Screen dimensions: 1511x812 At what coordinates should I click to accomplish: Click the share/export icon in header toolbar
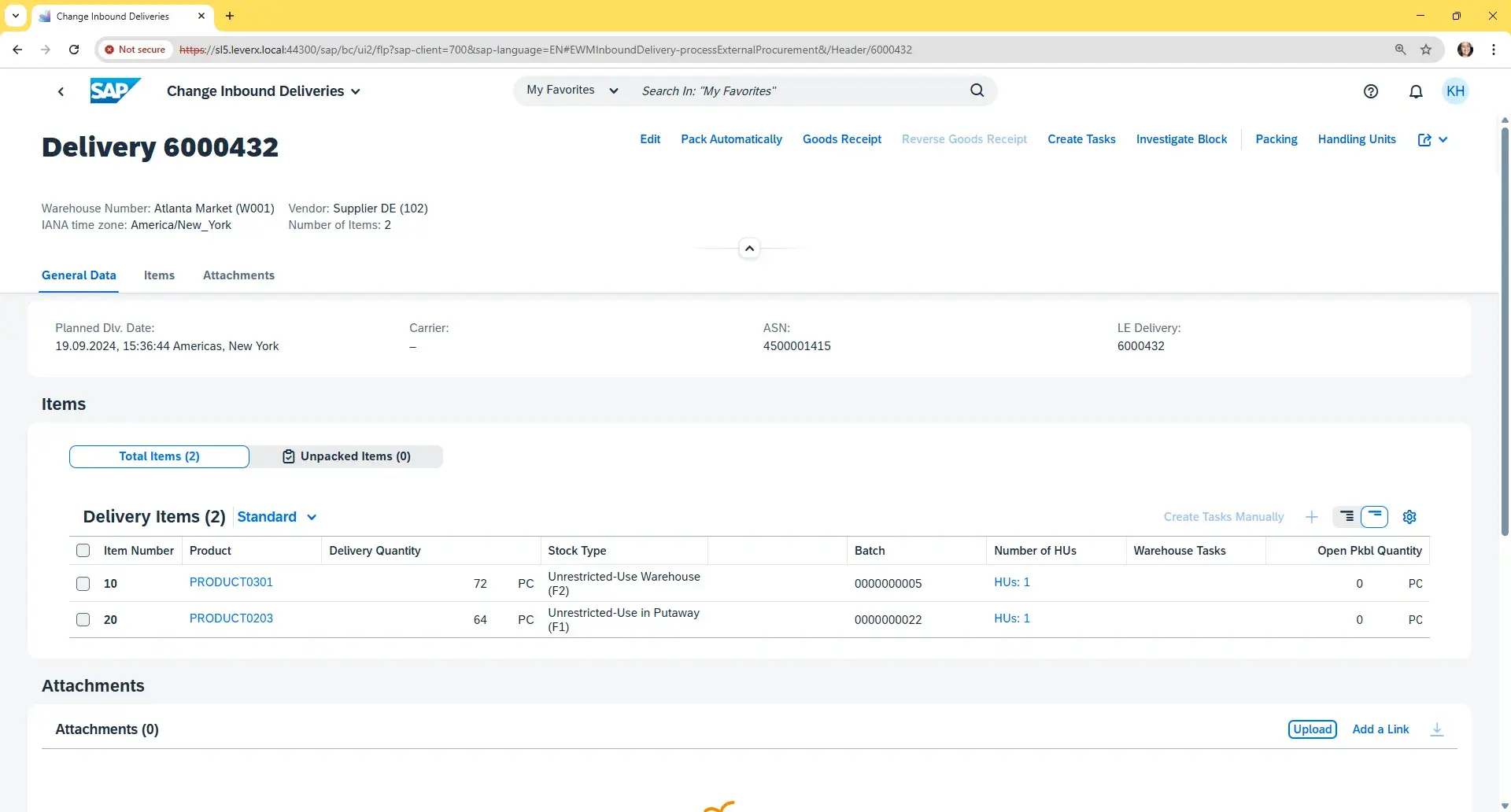click(x=1424, y=139)
